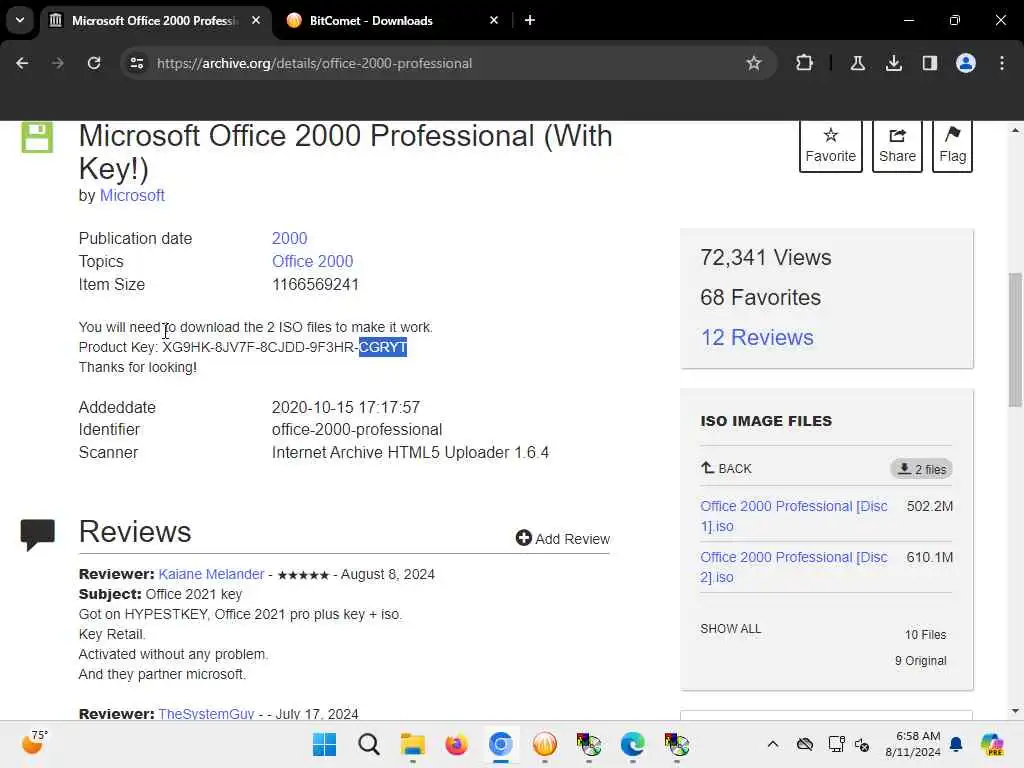Screen dimensions: 1024x768
Task: Click the Item Size value 1166569241
Action: tap(315, 285)
